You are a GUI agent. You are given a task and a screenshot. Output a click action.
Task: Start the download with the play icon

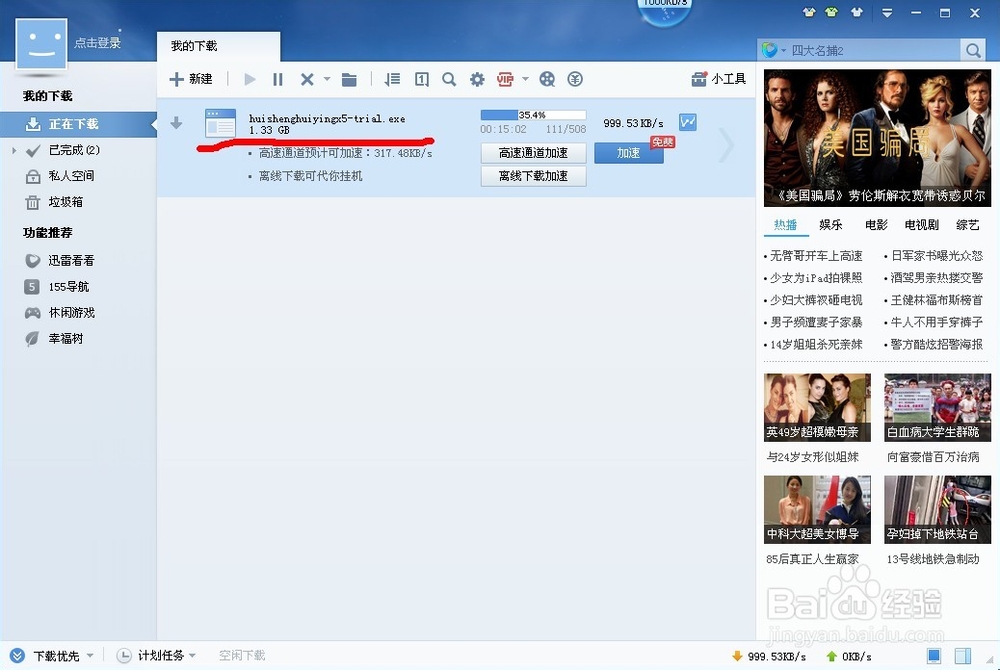pos(250,79)
